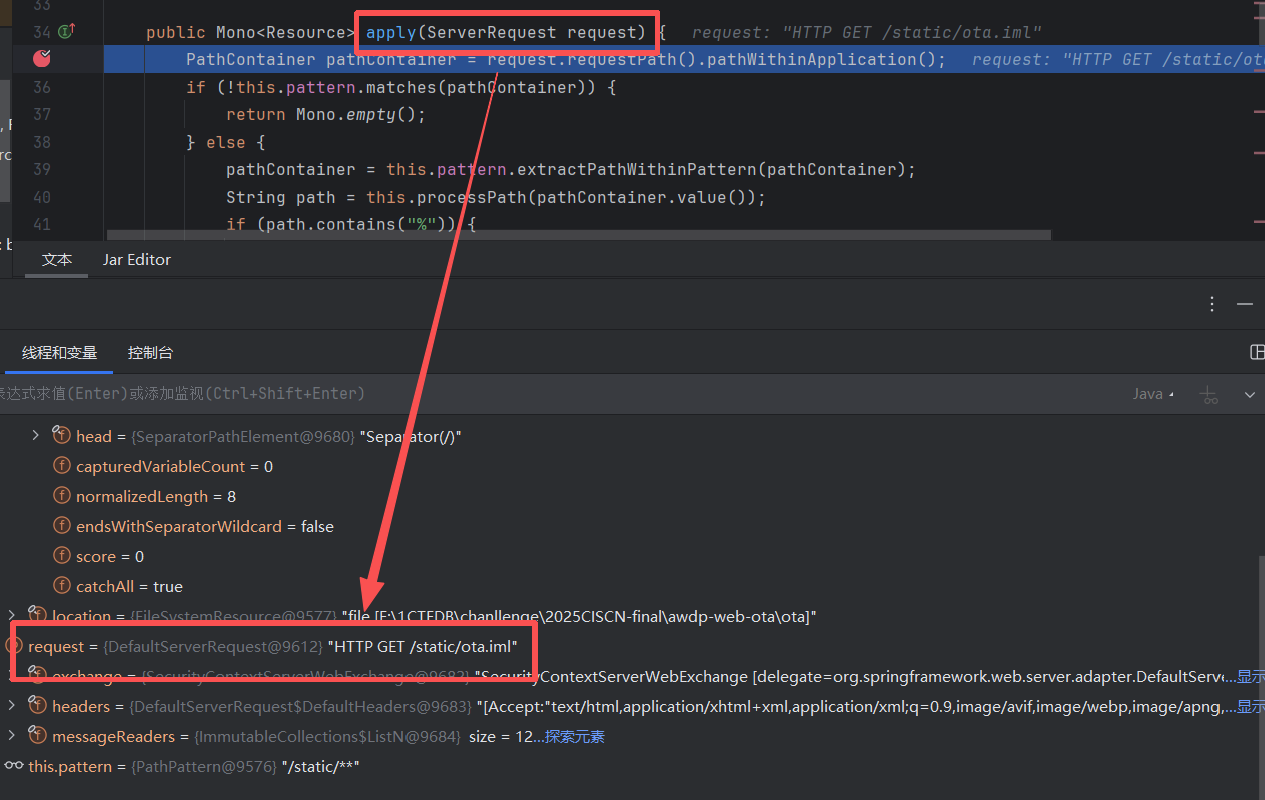Click the add-to-watches icon beside Java selector

(x=1210, y=395)
